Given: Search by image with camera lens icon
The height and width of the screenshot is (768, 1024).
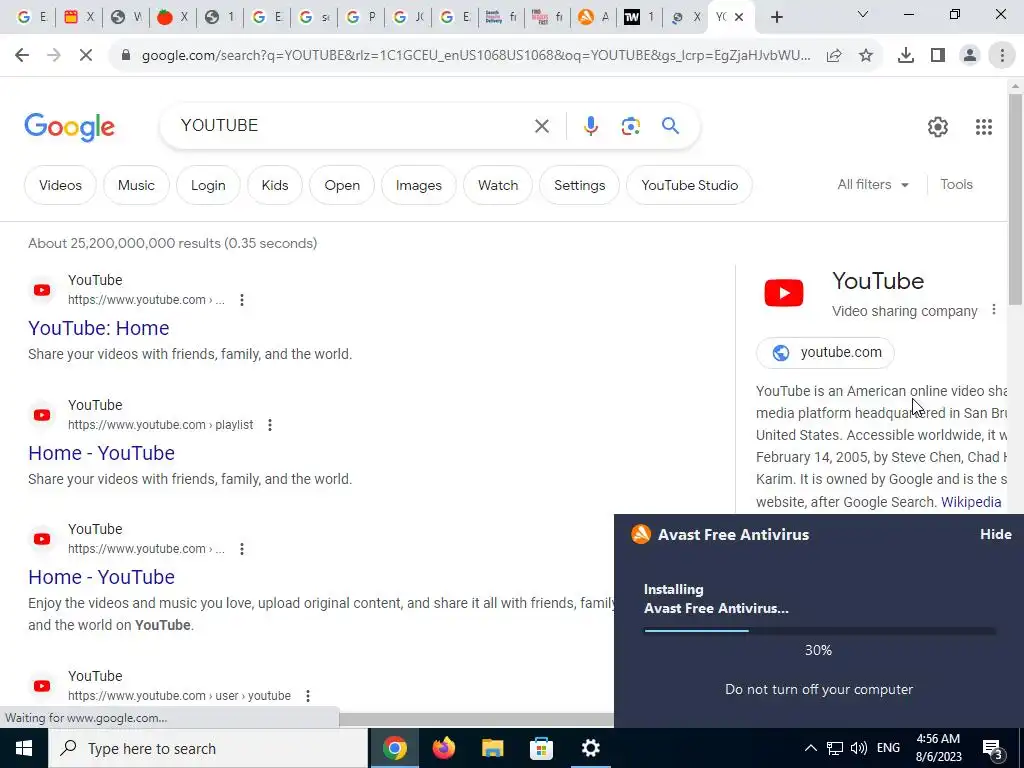Looking at the screenshot, I should 631,125.
